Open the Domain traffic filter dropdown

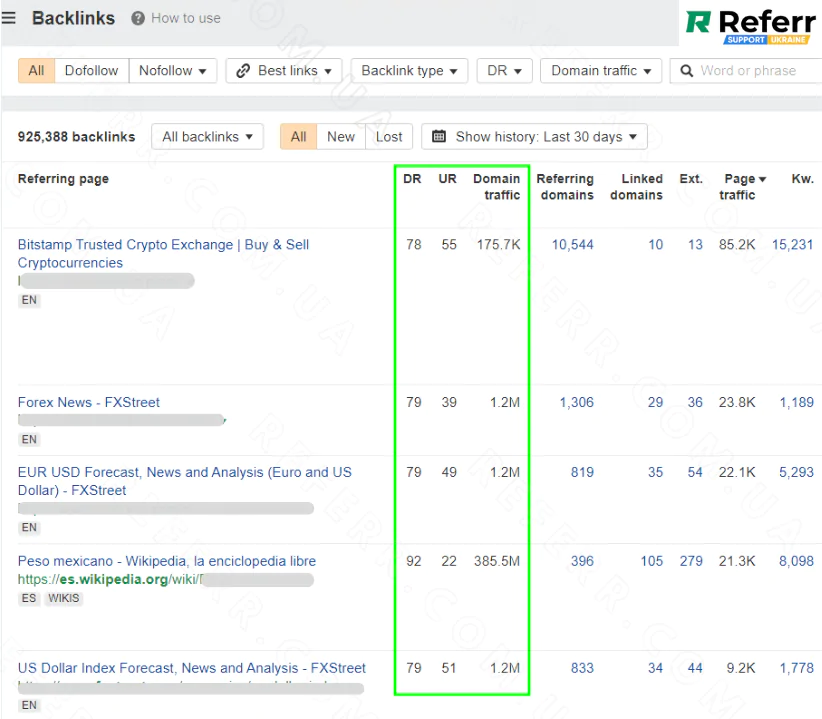[x=600, y=71]
